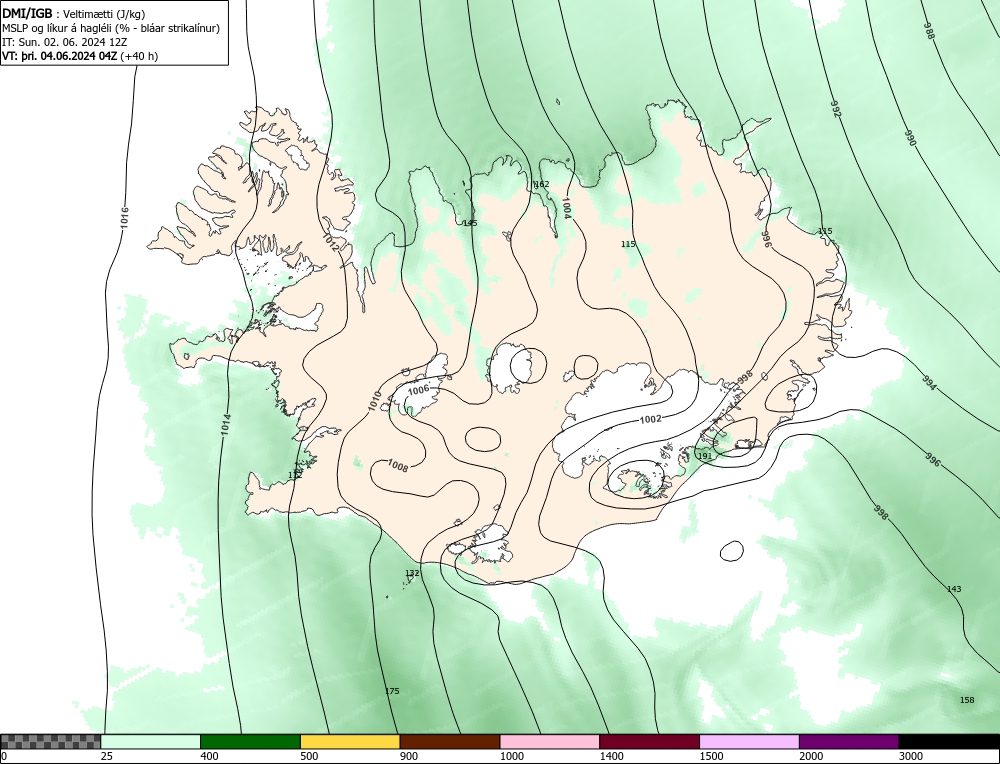The image size is (1000, 764).
Task: Click the 191 value on the map
Action: pos(705,456)
